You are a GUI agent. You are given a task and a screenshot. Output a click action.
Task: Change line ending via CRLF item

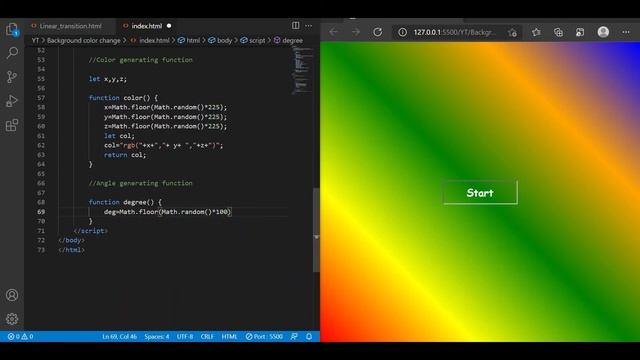[x=207, y=336]
